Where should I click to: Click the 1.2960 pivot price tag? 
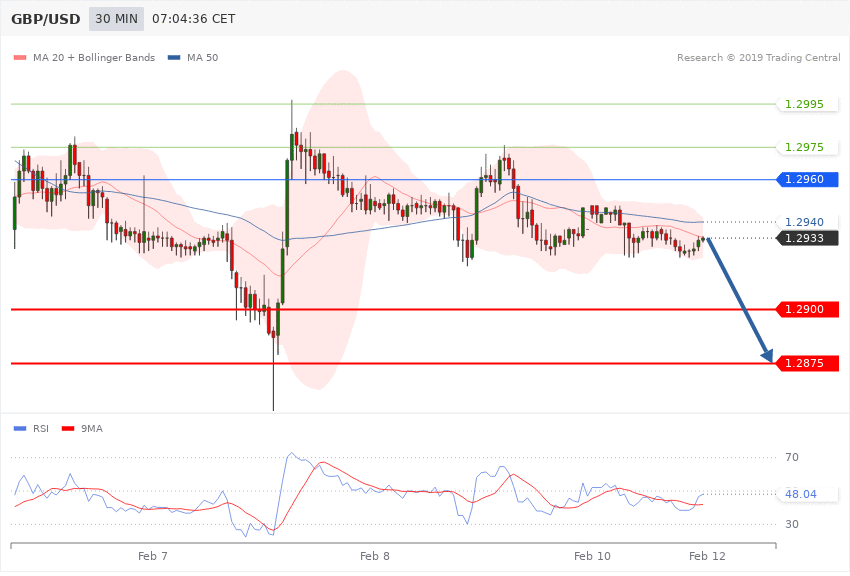(x=808, y=179)
